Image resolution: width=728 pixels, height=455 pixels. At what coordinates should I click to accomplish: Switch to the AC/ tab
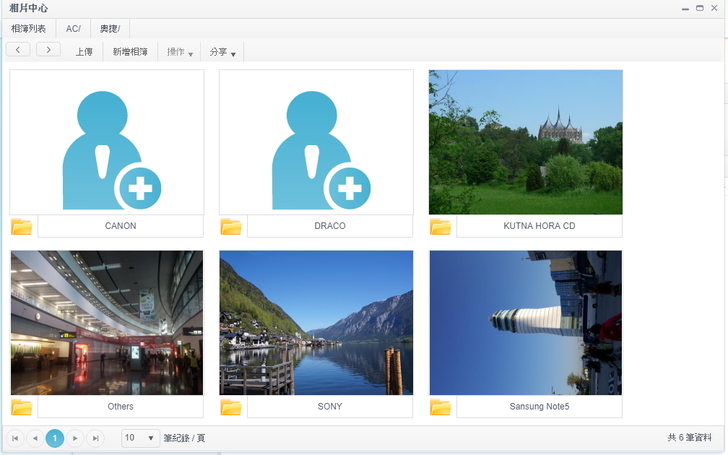click(x=73, y=28)
